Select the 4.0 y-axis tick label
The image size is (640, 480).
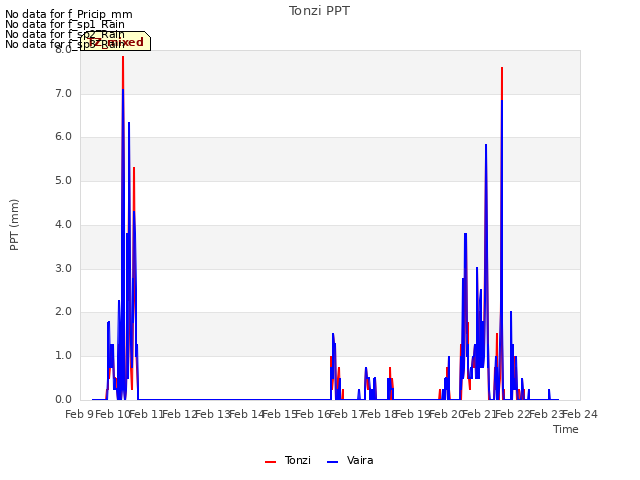(x=63, y=224)
